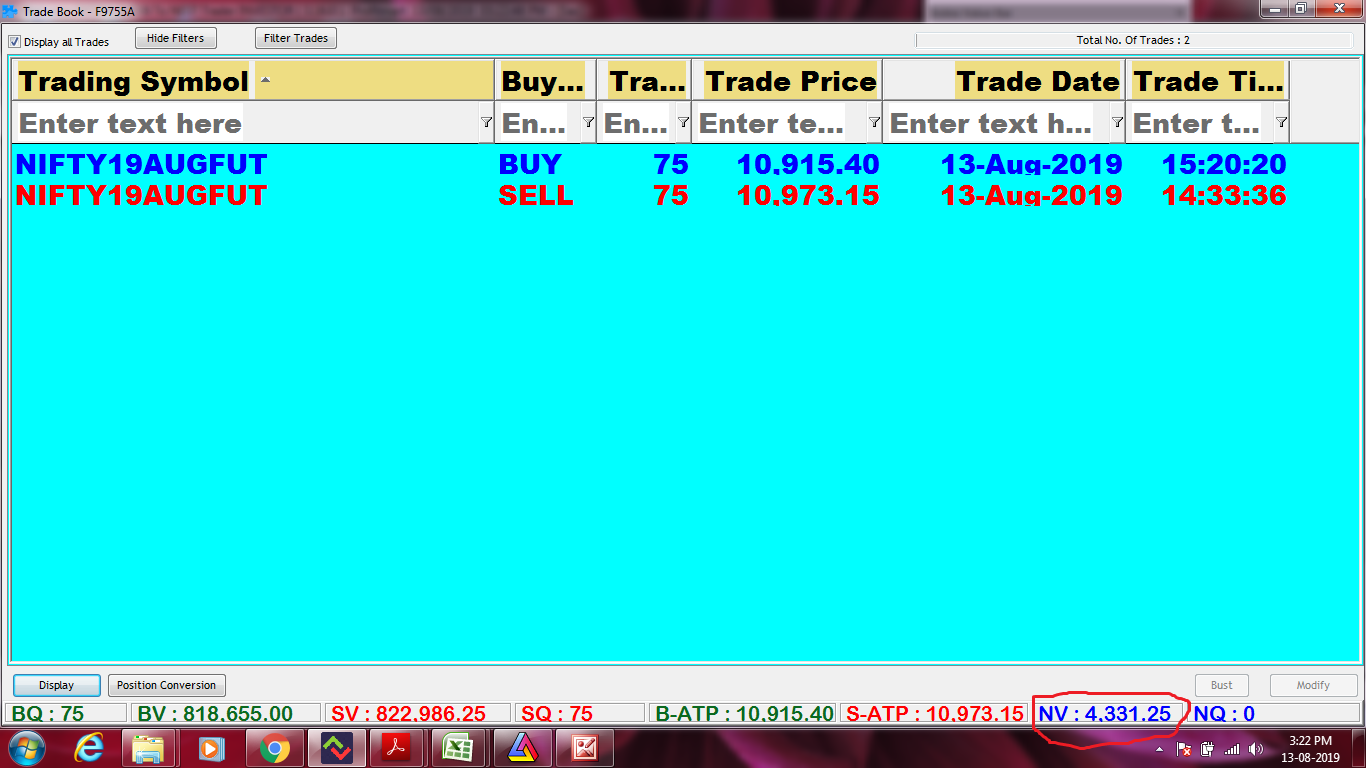Click the BV : 818,655.00 status entry

(x=226, y=713)
